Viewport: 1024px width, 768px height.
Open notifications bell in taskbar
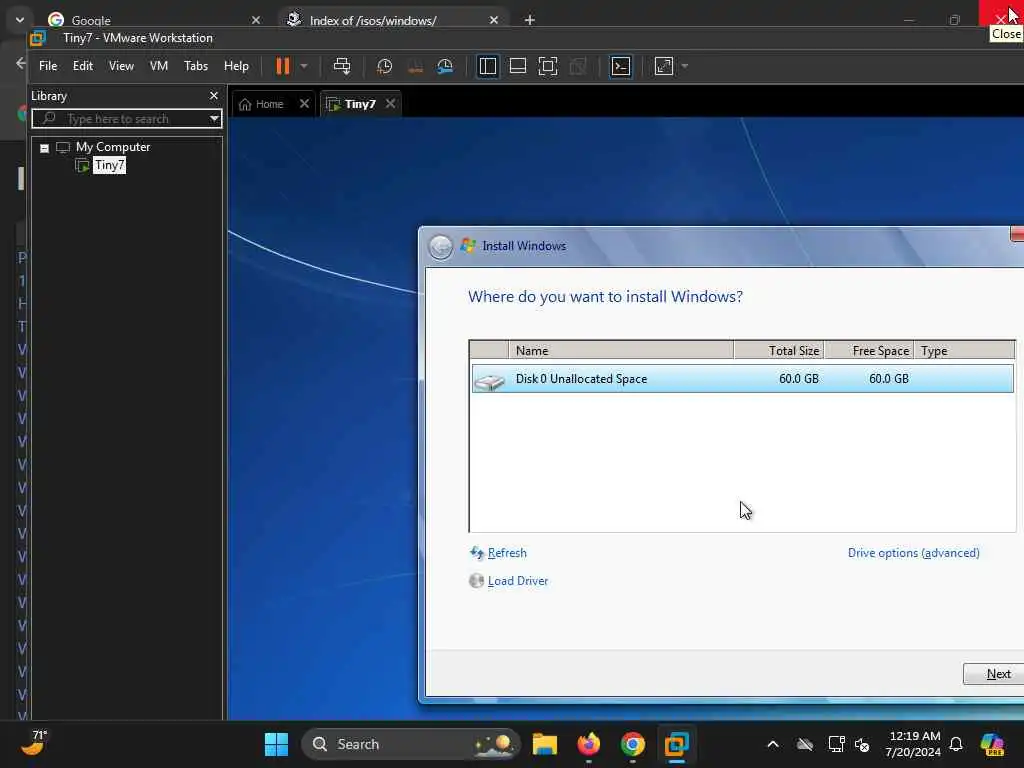tap(955, 744)
